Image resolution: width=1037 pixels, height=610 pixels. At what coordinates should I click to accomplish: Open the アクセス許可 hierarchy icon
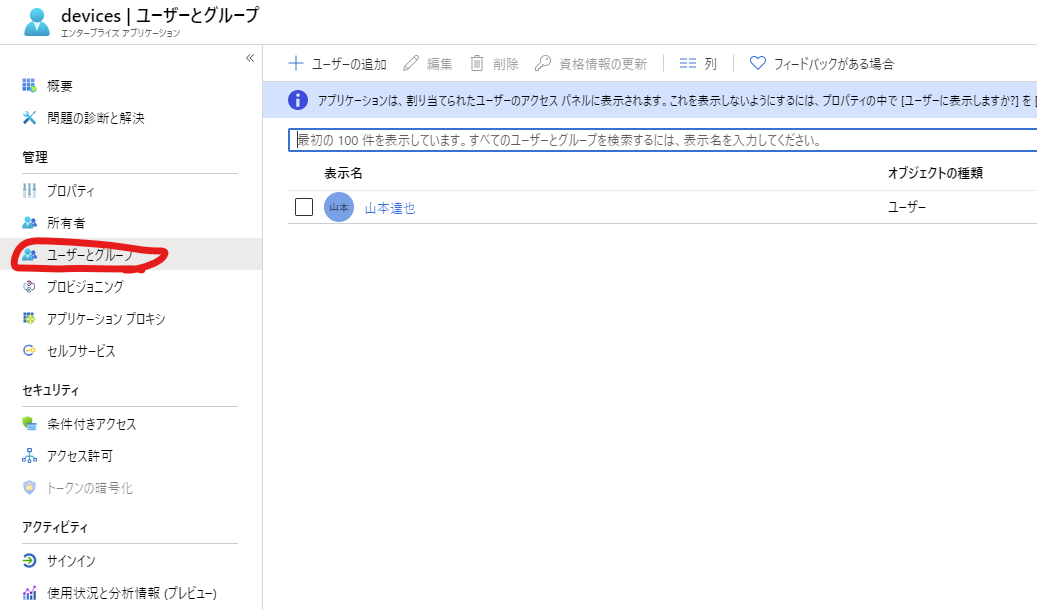pyautogui.click(x=29, y=456)
